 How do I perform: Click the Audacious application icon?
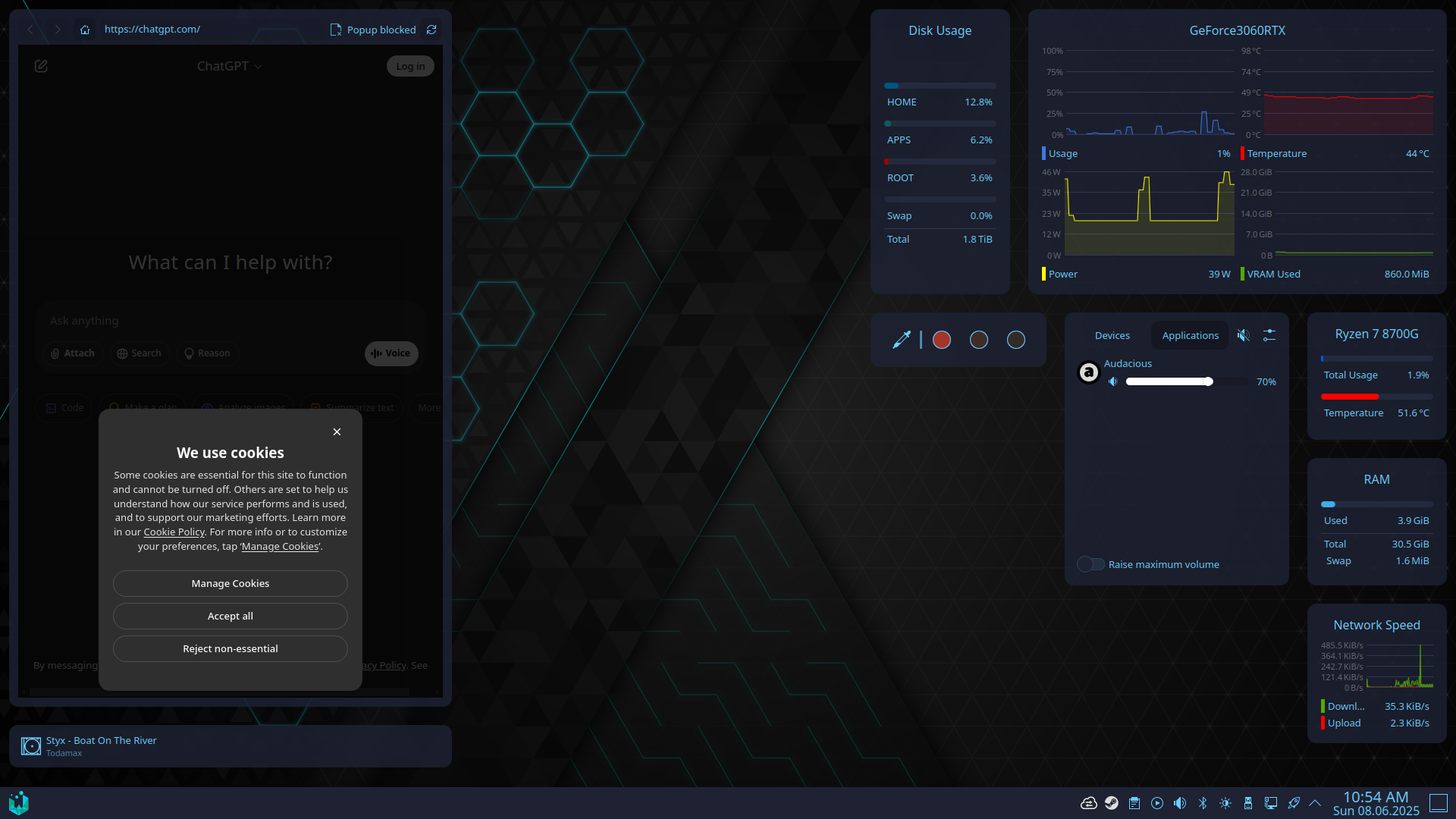[x=1089, y=372]
